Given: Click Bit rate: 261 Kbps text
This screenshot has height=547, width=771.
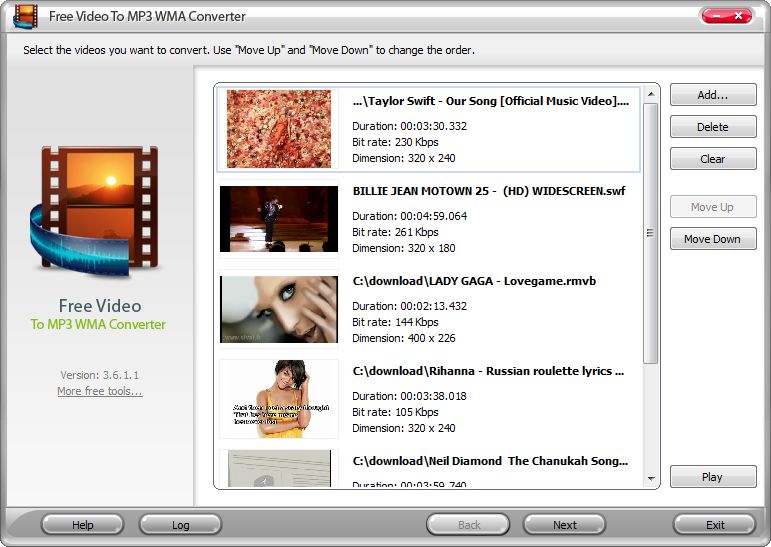Looking at the screenshot, I should (x=395, y=232).
